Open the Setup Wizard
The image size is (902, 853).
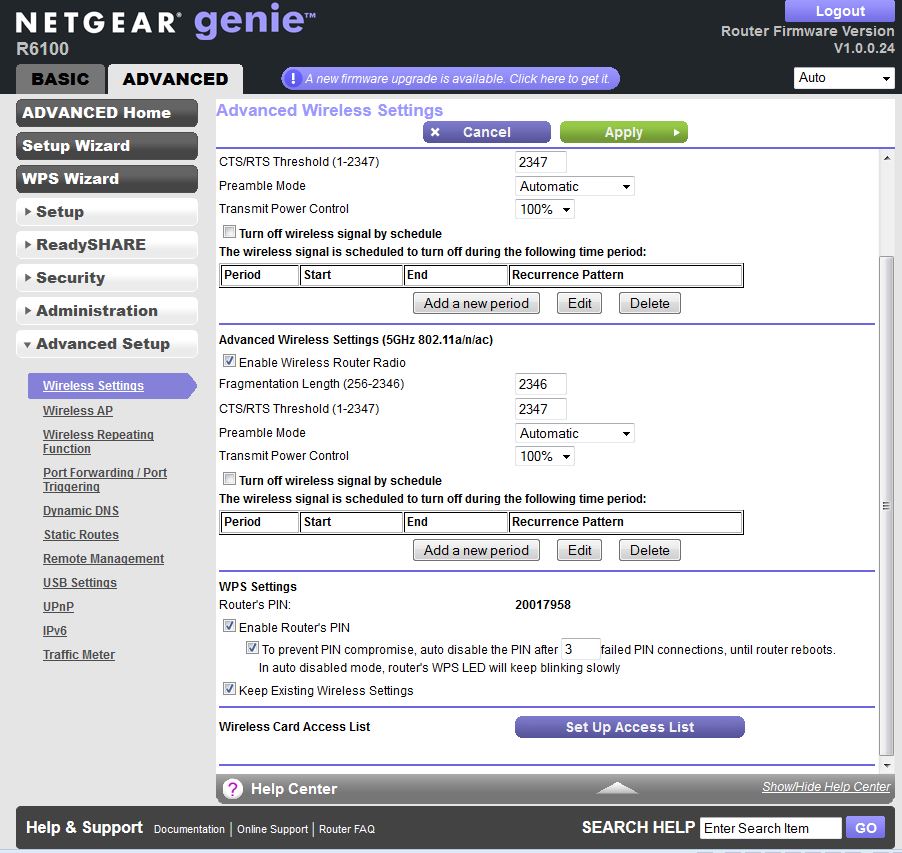[x=107, y=146]
